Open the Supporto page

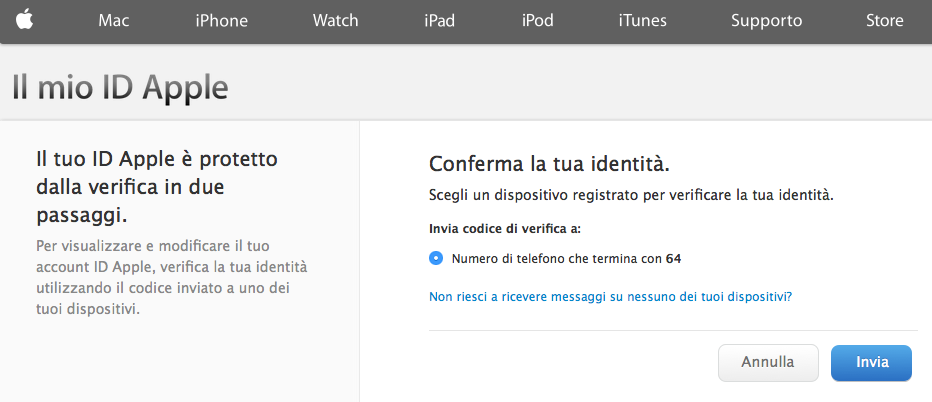pyautogui.click(x=766, y=21)
